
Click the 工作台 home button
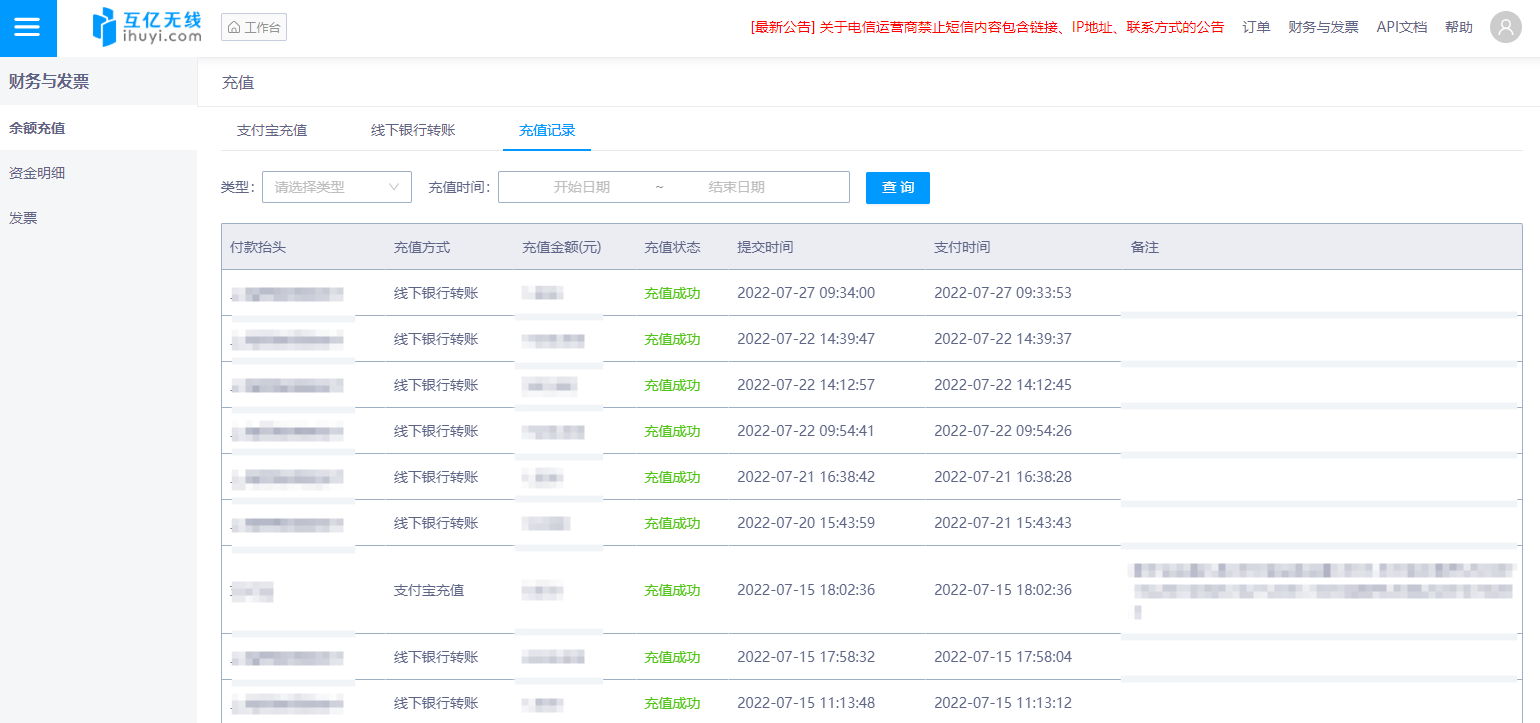pyautogui.click(x=254, y=27)
